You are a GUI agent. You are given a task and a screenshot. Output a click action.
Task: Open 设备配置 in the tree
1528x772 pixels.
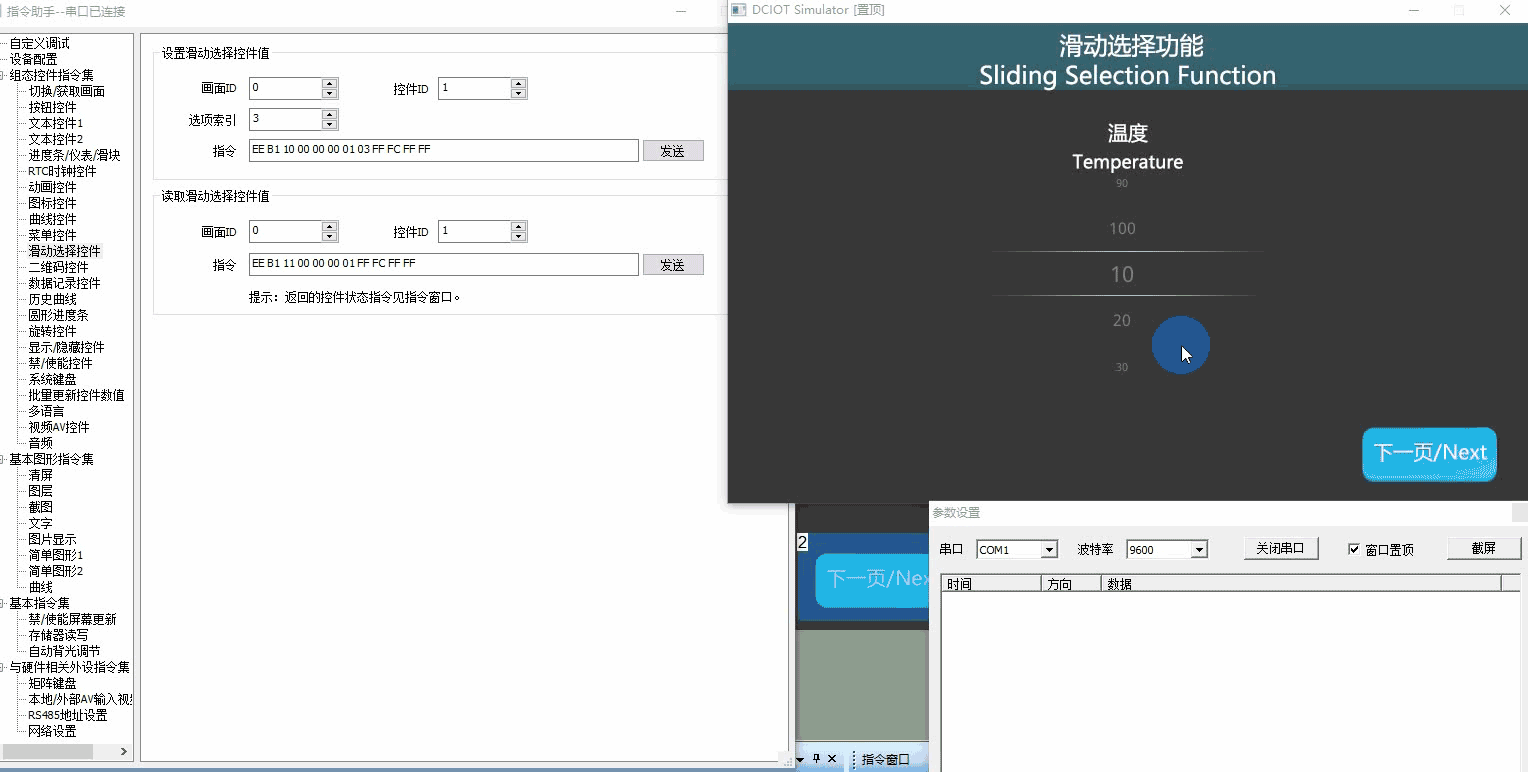coord(34,59)
